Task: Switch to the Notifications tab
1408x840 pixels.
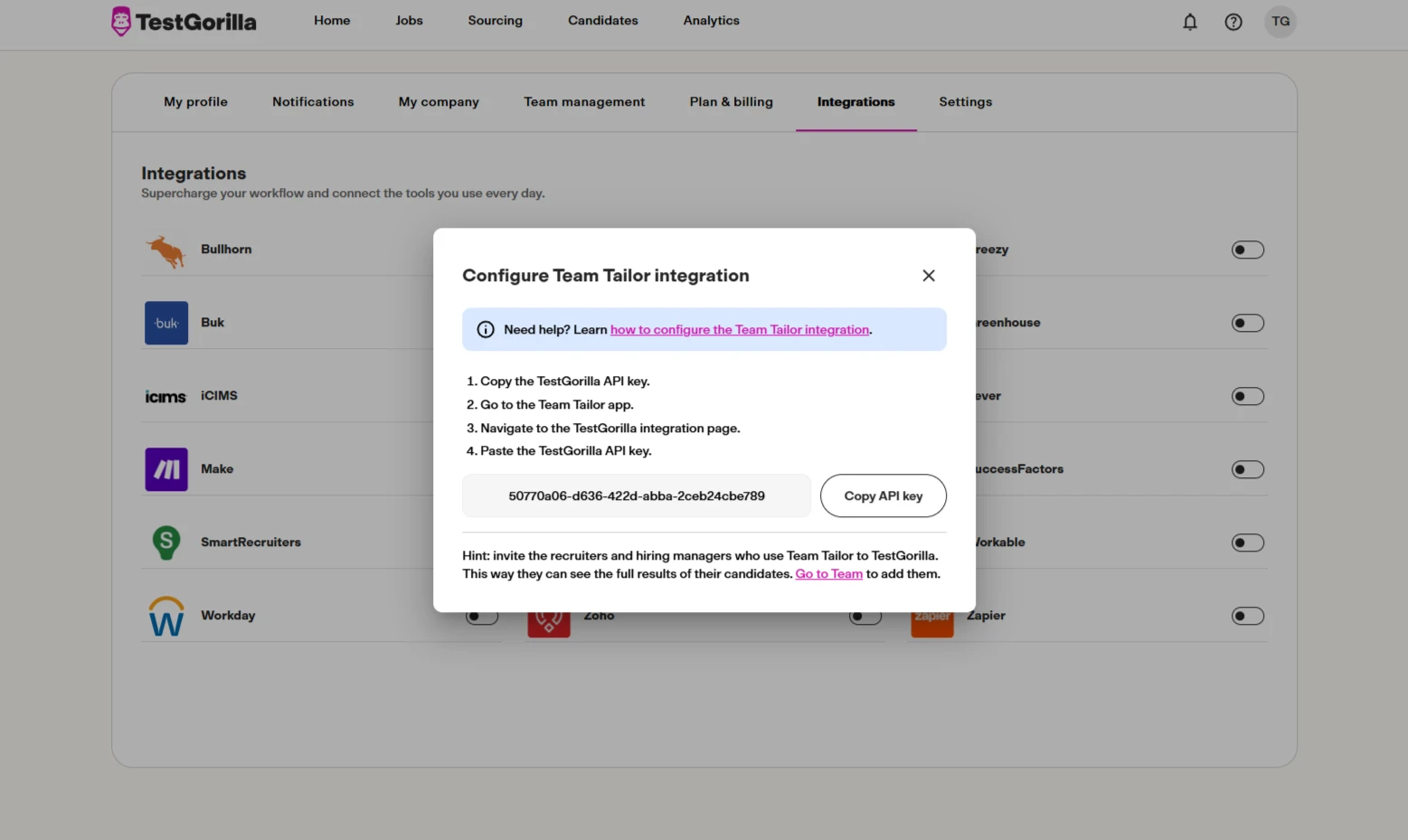Action: coord(313,102)
